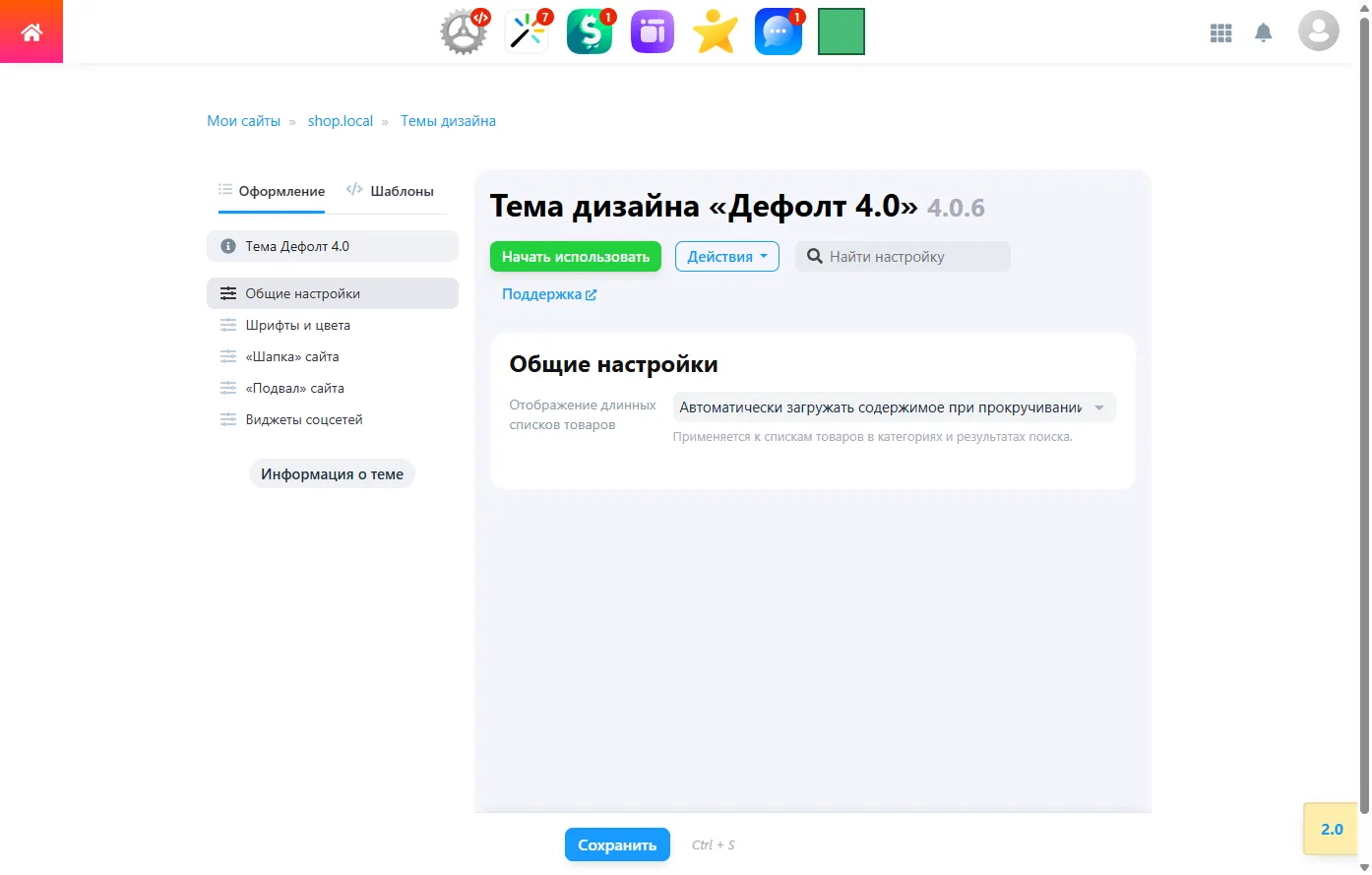The width and height of the screenshot is (1372, 875).
Task: Open the Действия dropdown
Action: click(x=726, y=256)
